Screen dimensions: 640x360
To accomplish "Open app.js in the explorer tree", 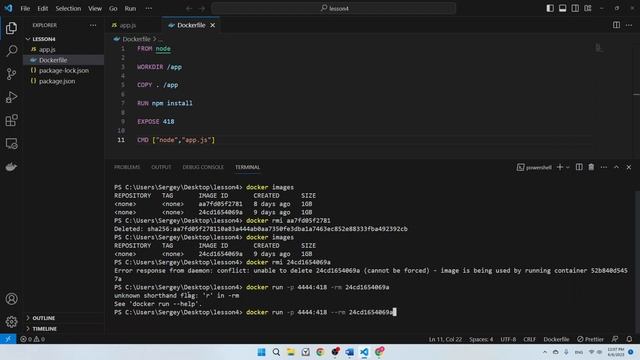I will click(x=63, y=49).
